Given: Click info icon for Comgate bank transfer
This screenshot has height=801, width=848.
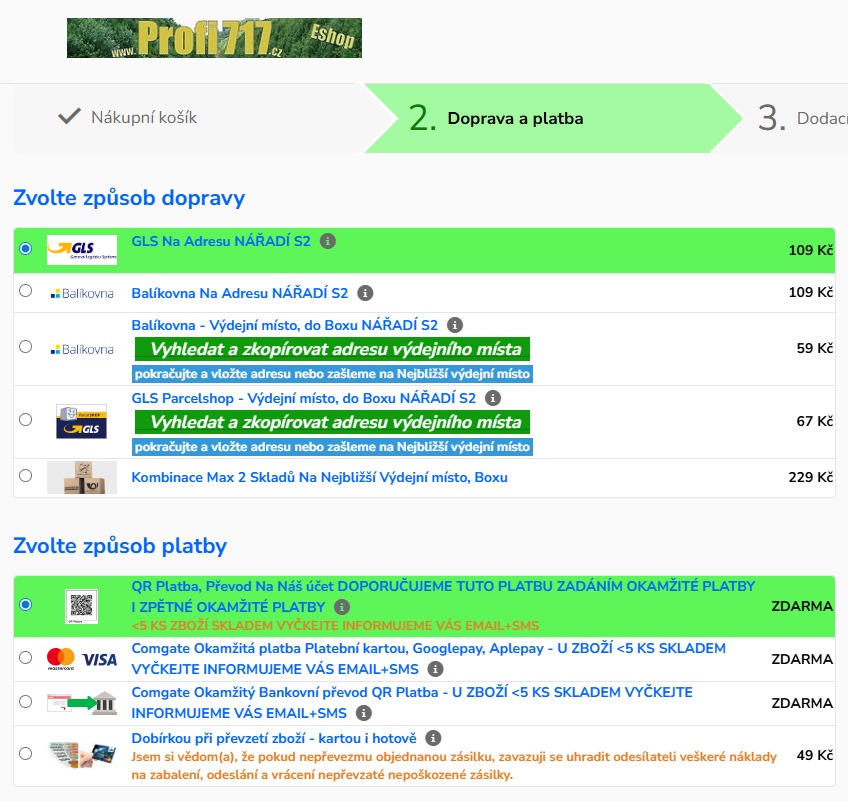Looking at the screenshot, I should [x=364, y=713].
